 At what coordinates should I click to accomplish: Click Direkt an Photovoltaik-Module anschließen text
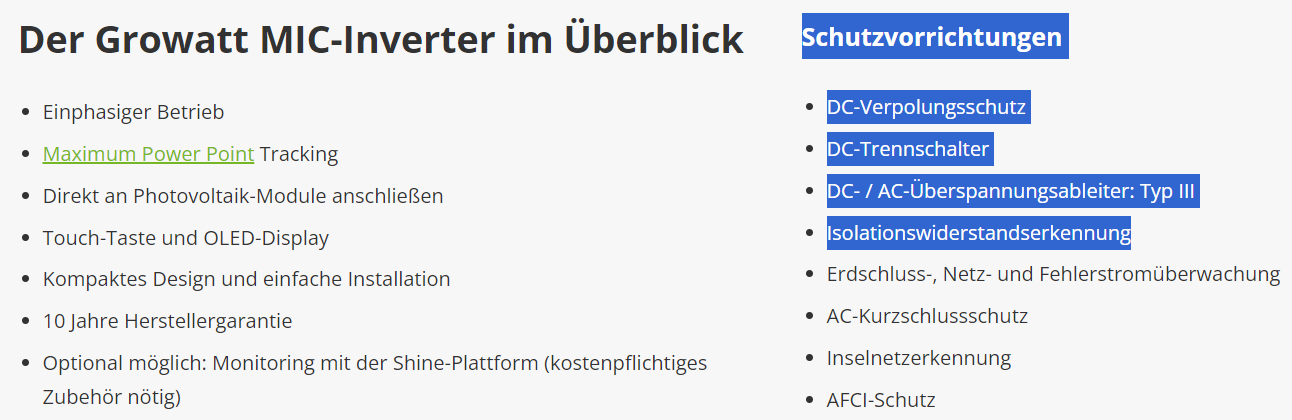(x=243, y=196)
